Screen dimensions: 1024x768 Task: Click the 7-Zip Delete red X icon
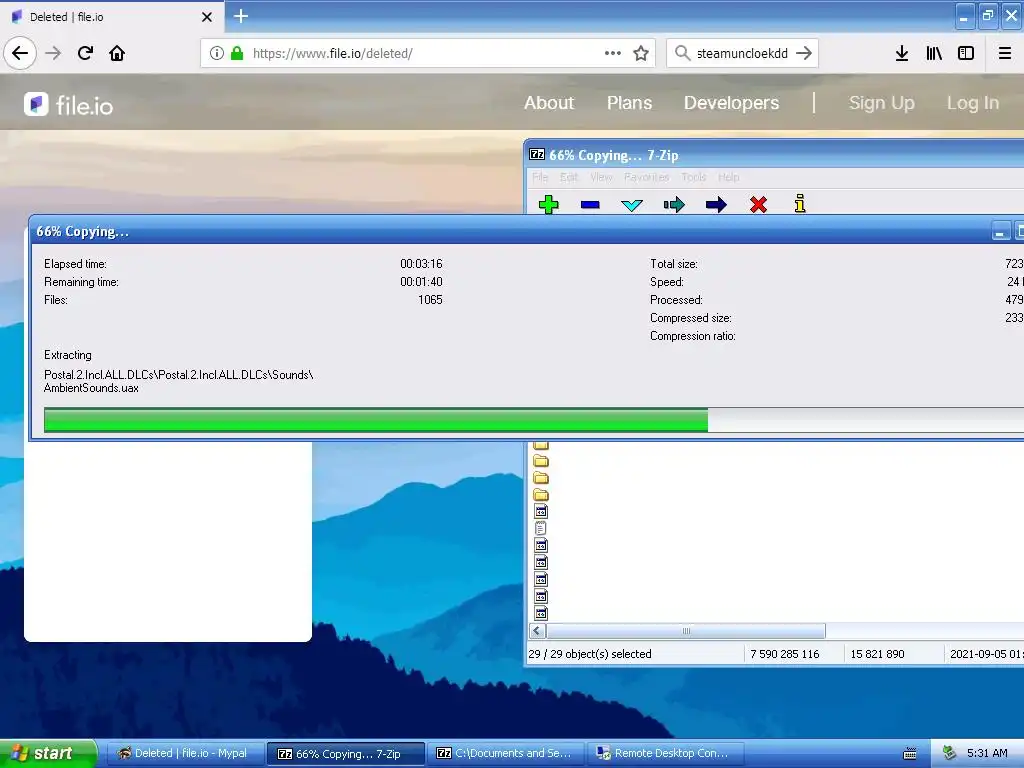point(758,204)
